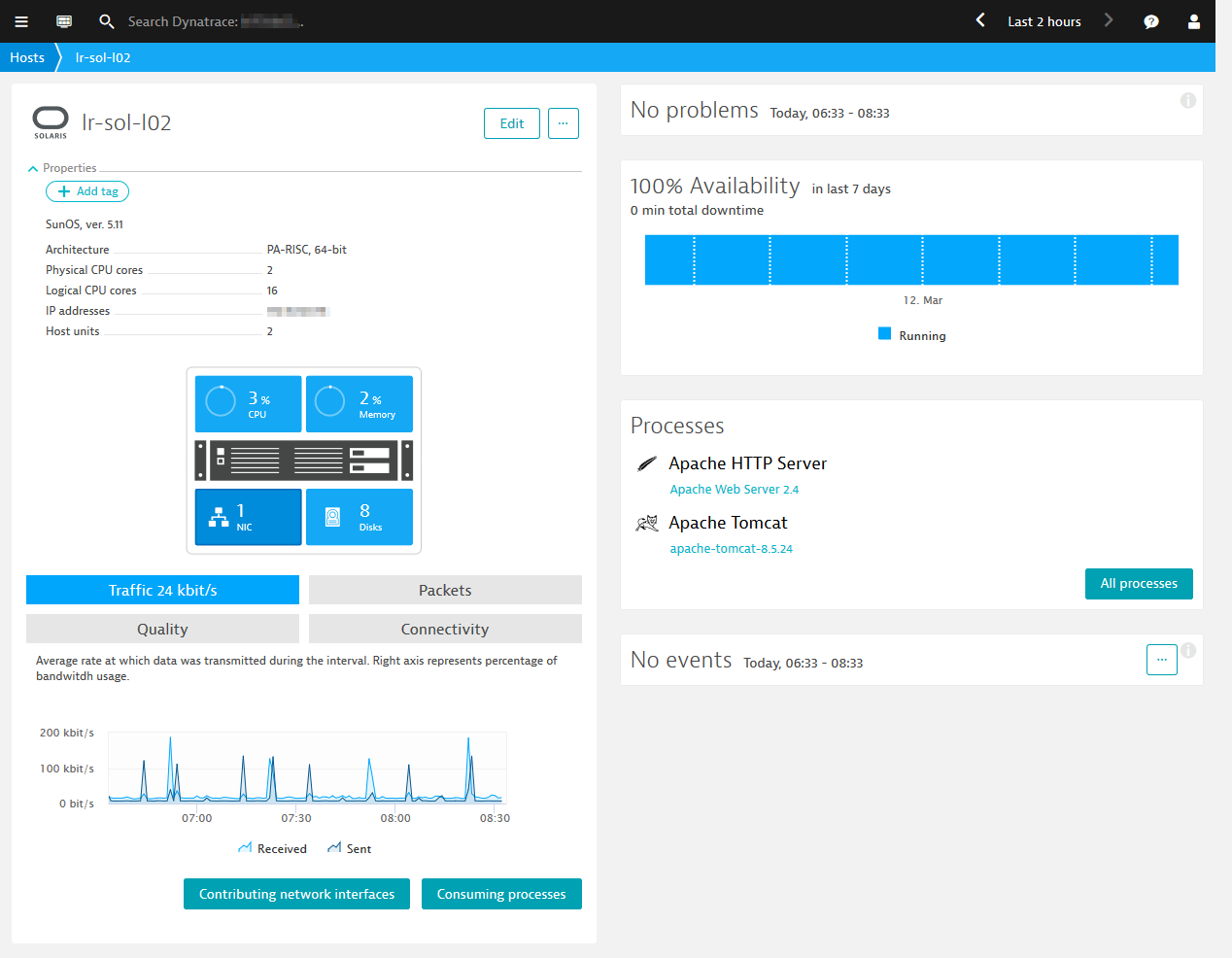Viewport: 1232px width, 958px height.
Task: Click info icon in No problems panel
Action: (x=1188, y=100)
